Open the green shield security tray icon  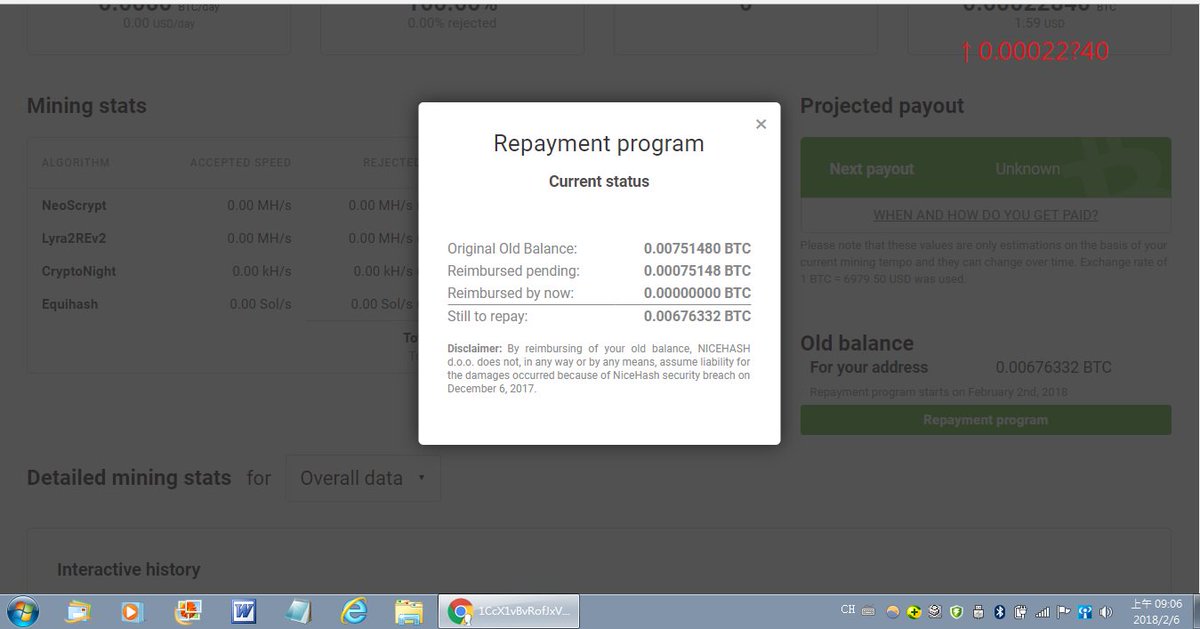(x=956, y=612)
